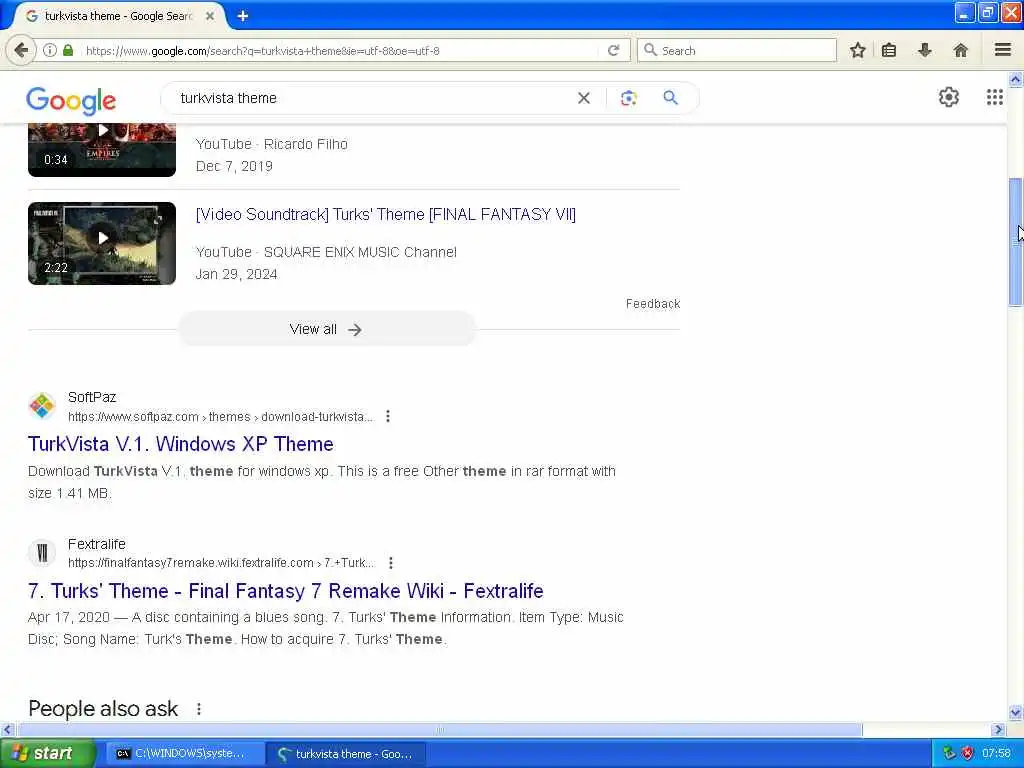Open the browser hamburger menu

tap(1003, 50)
